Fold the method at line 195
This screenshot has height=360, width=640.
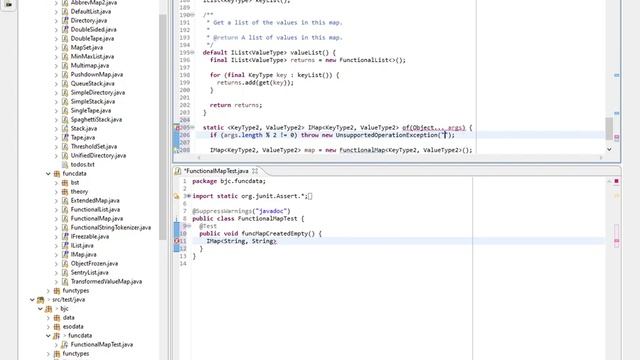[x=193, y=53]
